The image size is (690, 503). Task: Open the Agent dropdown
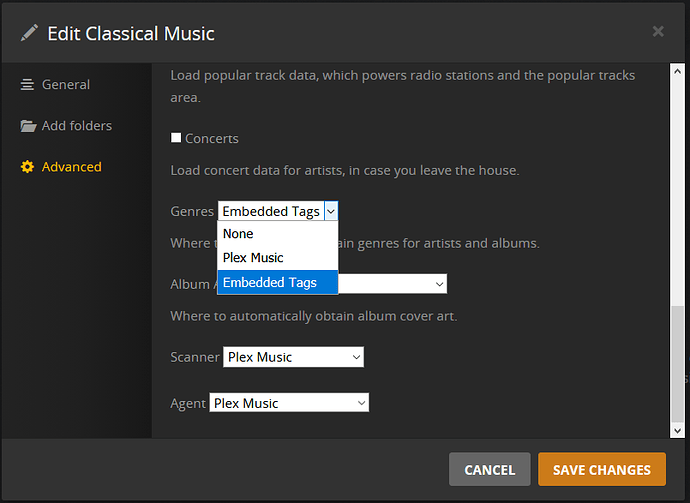[x=289, y=403]
